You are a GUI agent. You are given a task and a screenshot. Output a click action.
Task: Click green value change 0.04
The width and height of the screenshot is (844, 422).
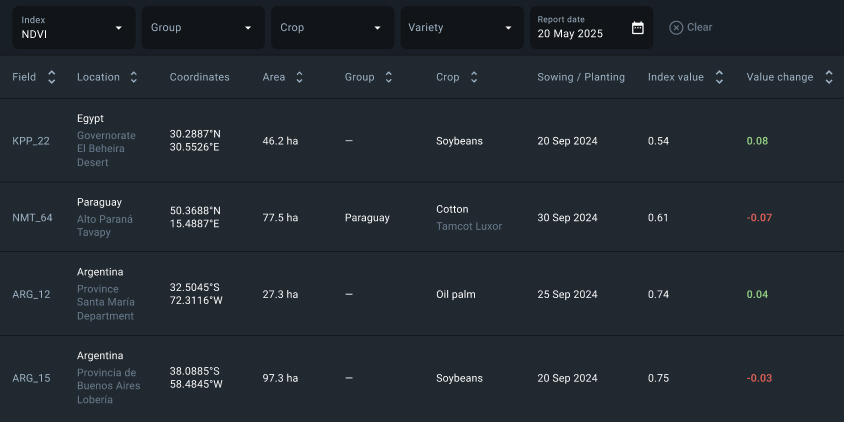pos(757,294)
